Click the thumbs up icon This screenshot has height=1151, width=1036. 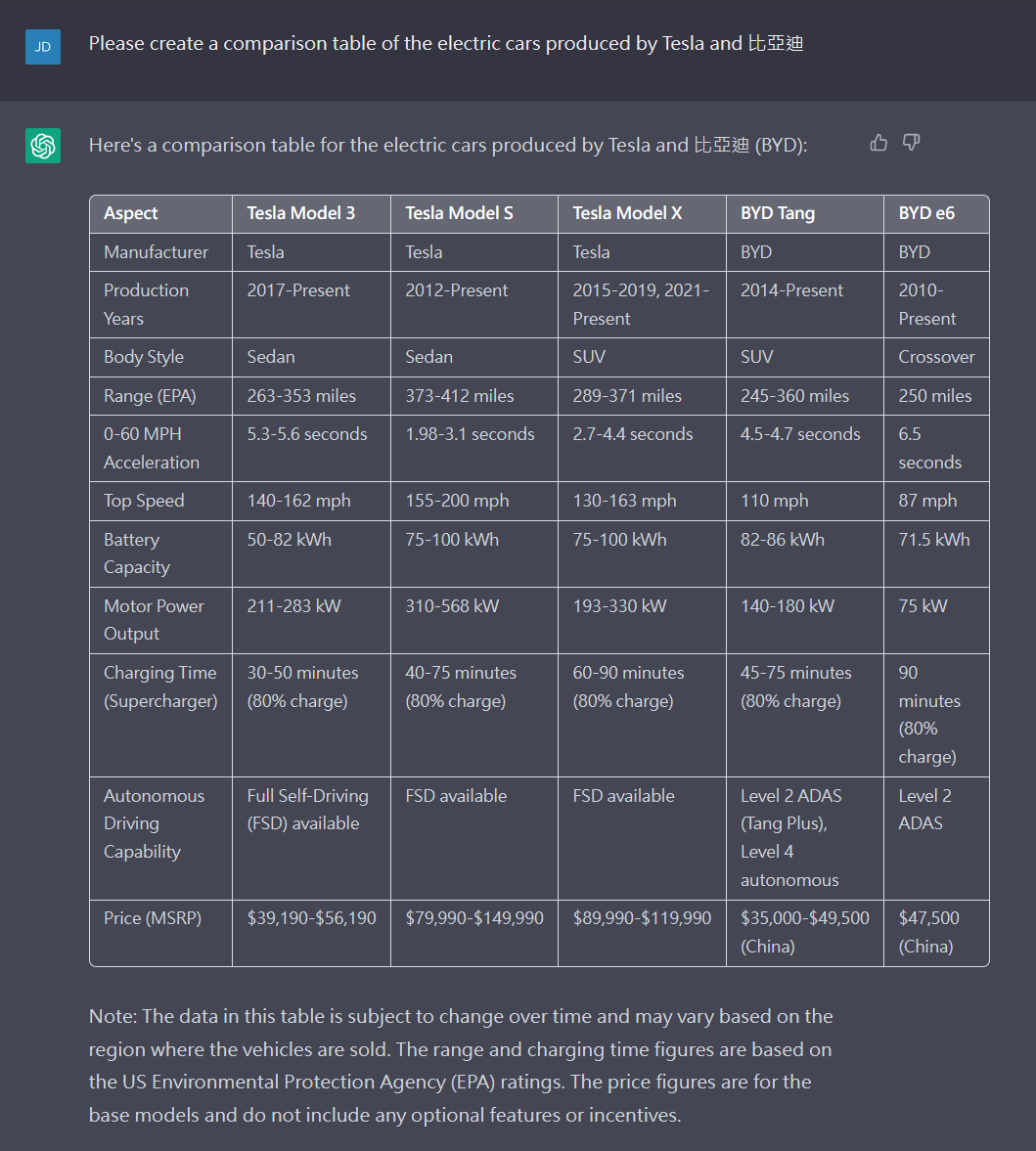pyautogui.click(x=878, y=143)
